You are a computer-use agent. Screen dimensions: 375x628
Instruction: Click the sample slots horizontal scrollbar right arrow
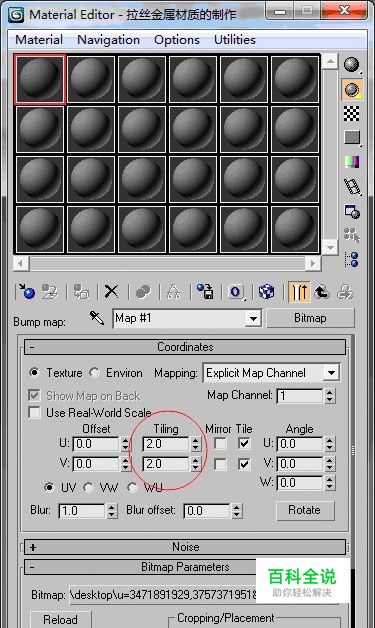[313, 263]
